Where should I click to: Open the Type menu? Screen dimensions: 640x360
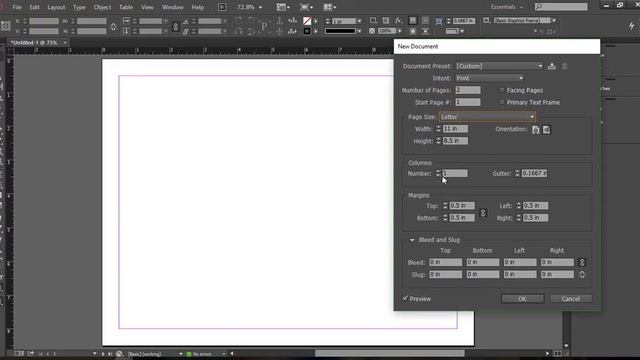coord(79,7)
